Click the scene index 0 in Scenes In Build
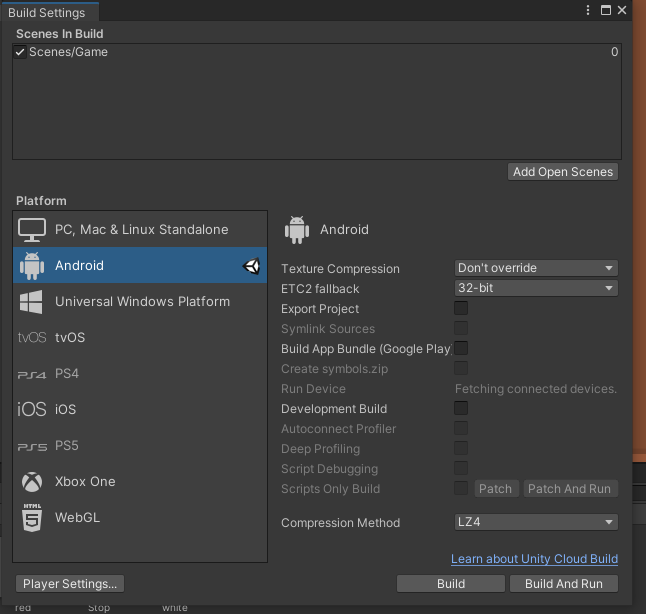Screen dimensions: 646x614 [614, 52]
